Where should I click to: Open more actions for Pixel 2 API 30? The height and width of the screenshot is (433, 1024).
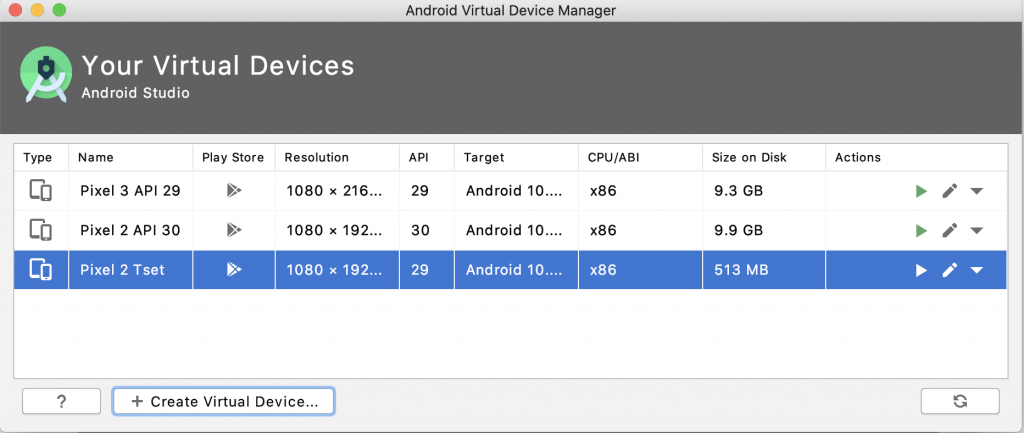(x=976, y=231)
